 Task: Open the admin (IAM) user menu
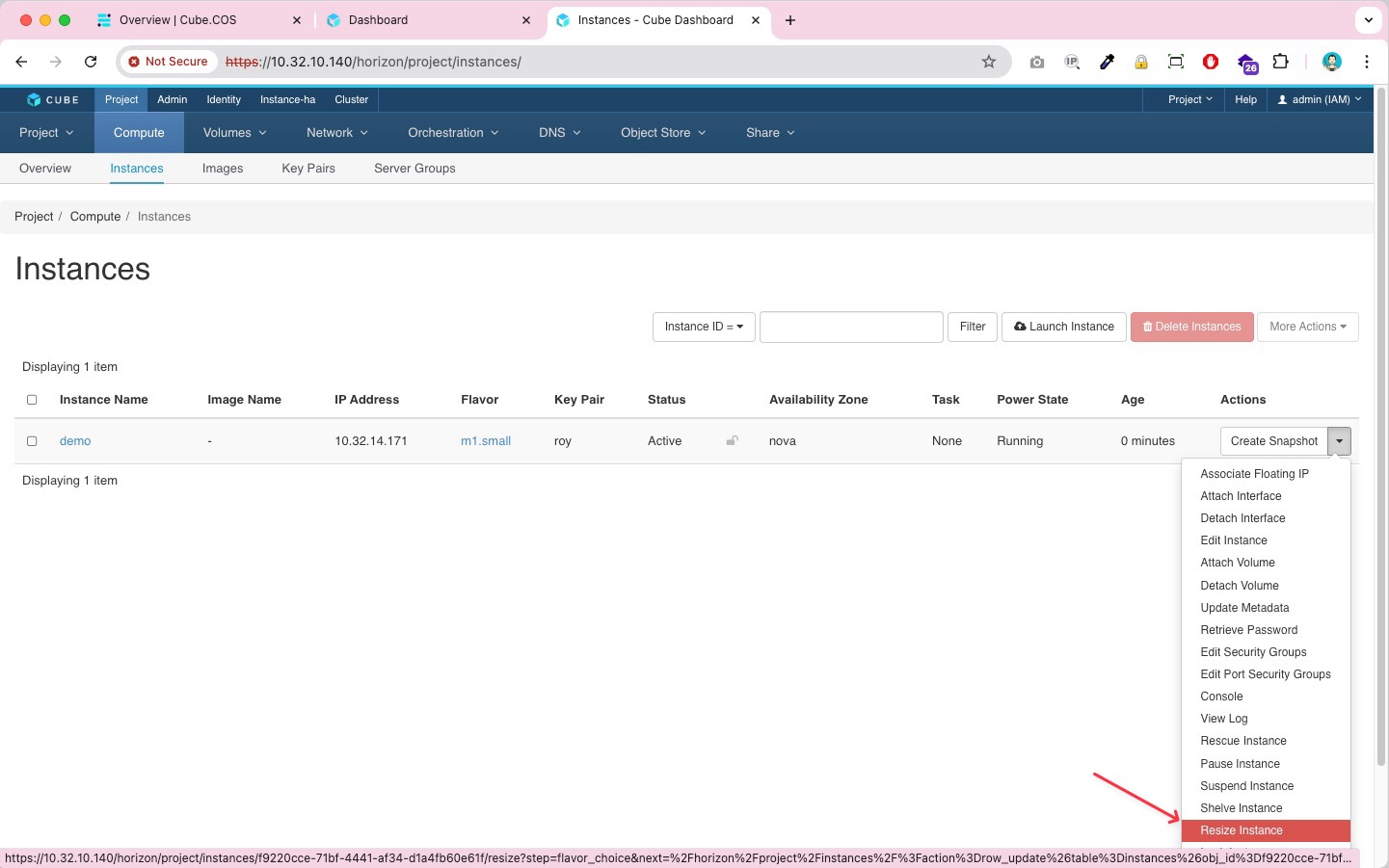click(x=1320, y=99)
